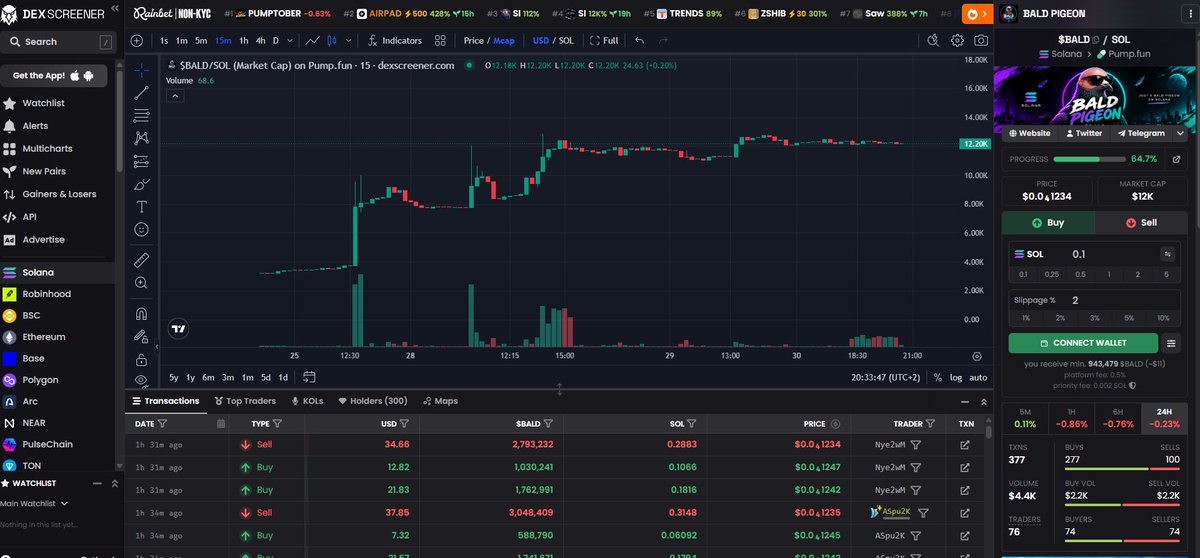The image size is (1200, 558).
Task: Toggle chart currency to SOL
Action: [x=566, y=41]
